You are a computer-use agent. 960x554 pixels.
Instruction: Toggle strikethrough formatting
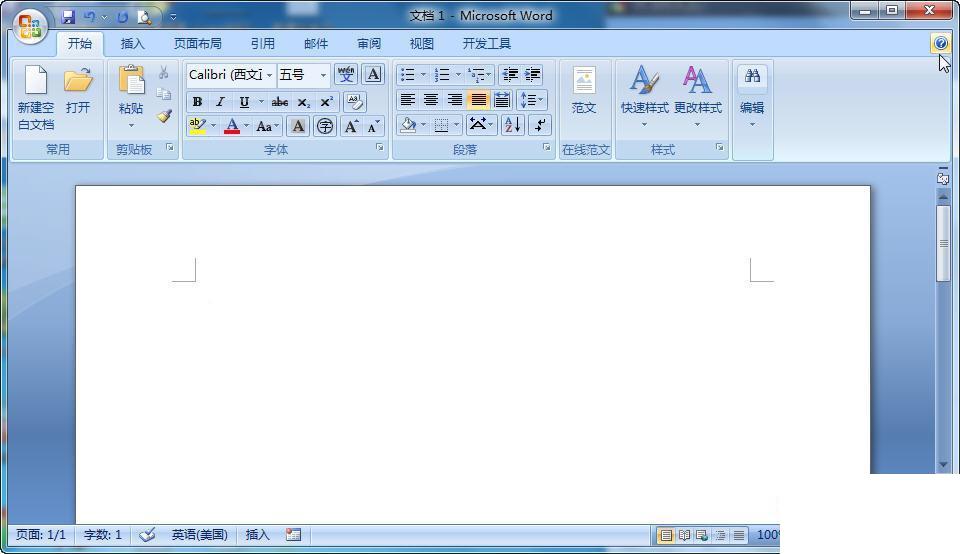tap(280, 102)
